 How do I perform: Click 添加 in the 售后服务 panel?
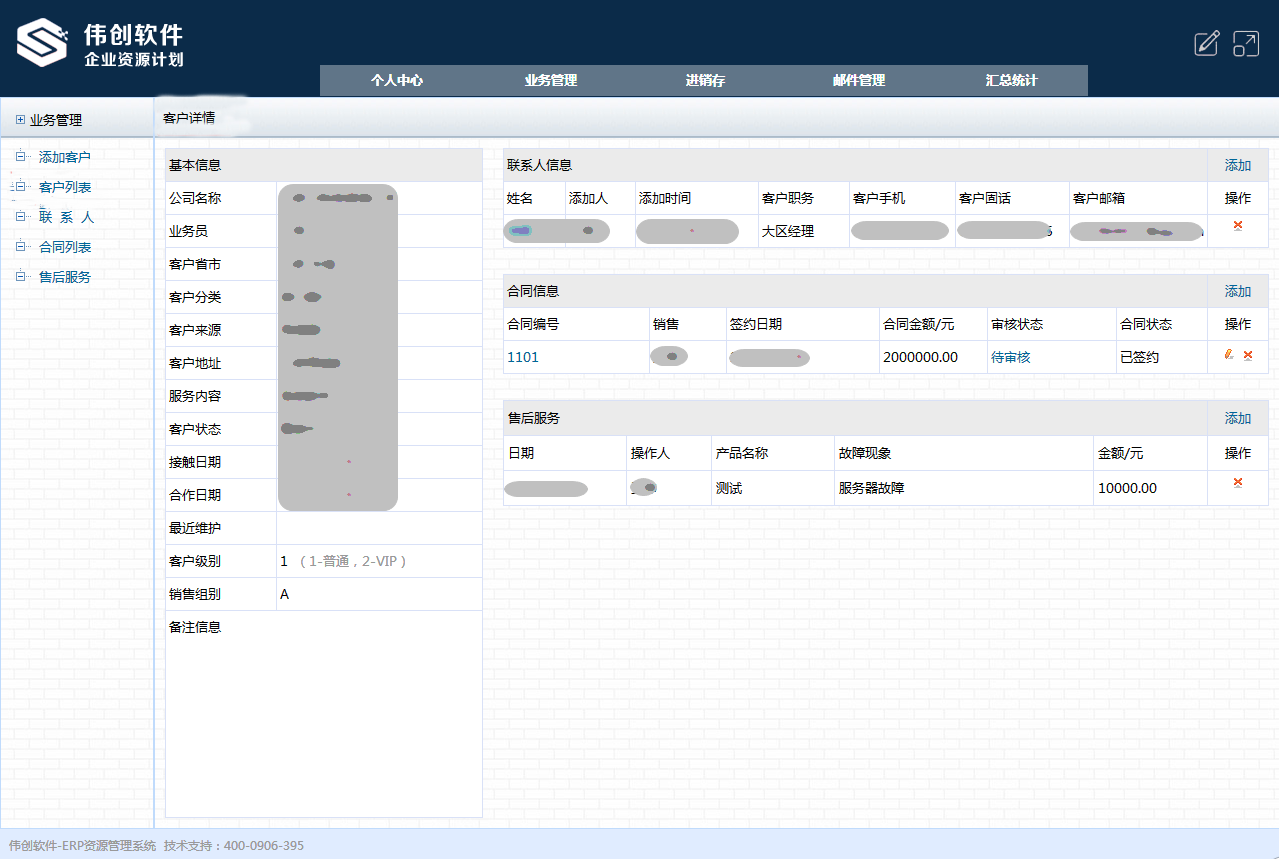[1238, 418]
